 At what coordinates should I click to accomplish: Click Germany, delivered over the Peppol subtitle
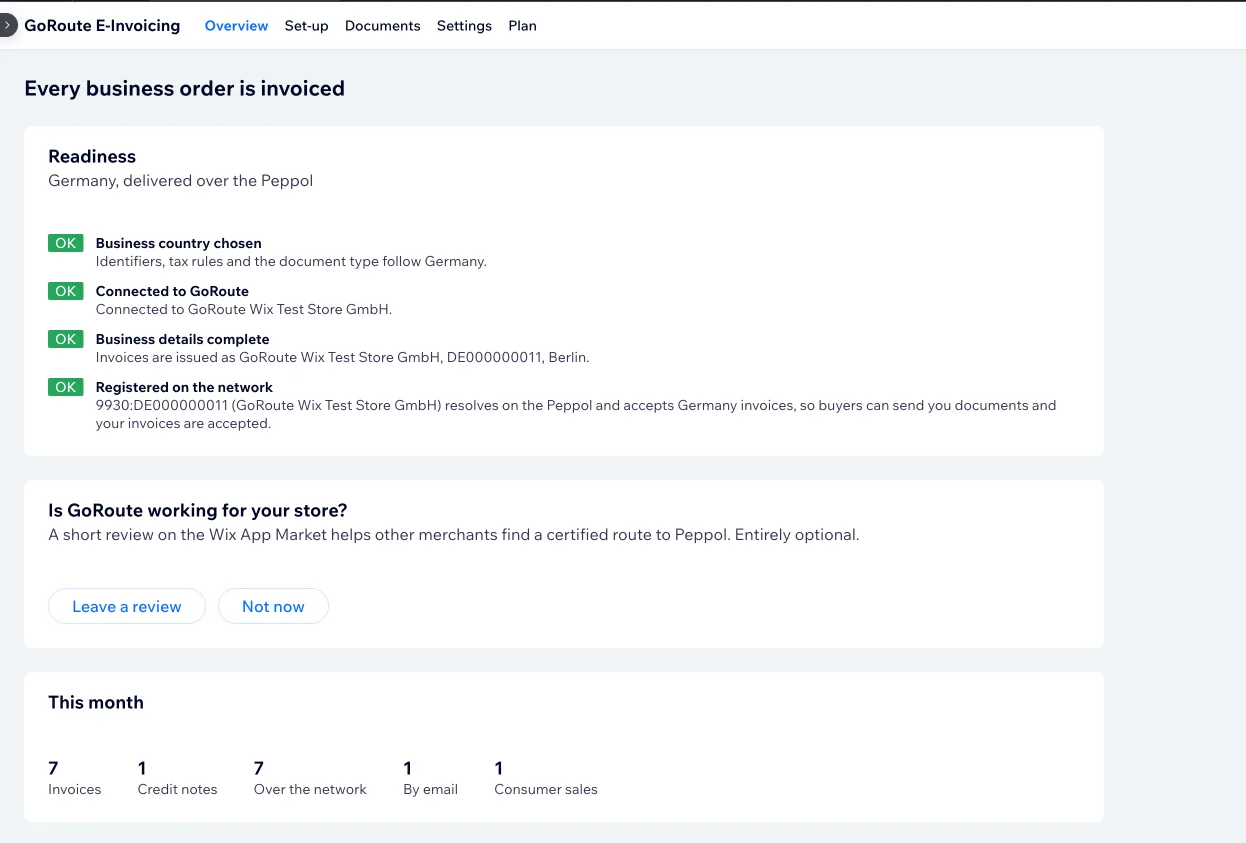coord(181,181)
